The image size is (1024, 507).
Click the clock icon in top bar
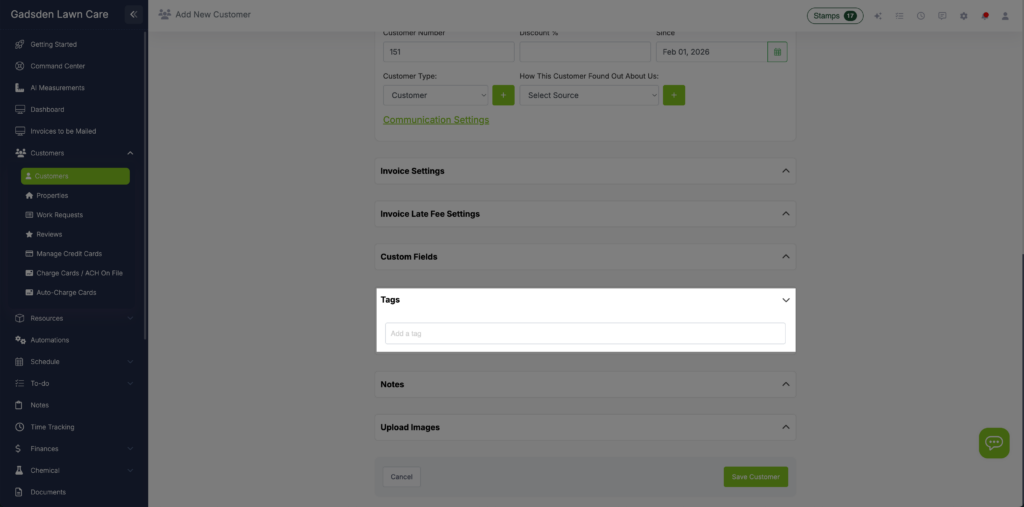(x=920, y=16)
